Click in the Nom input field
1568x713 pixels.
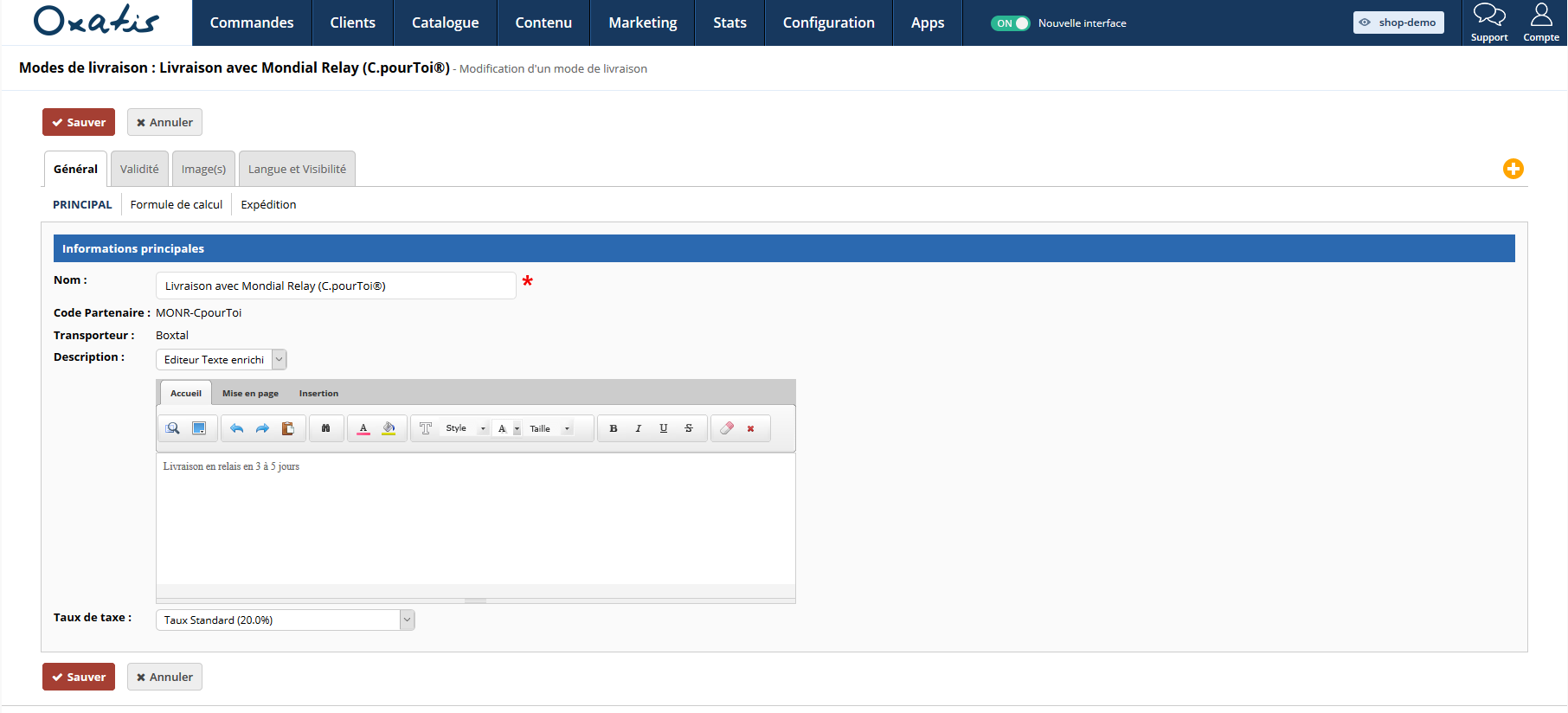[335, 286]
